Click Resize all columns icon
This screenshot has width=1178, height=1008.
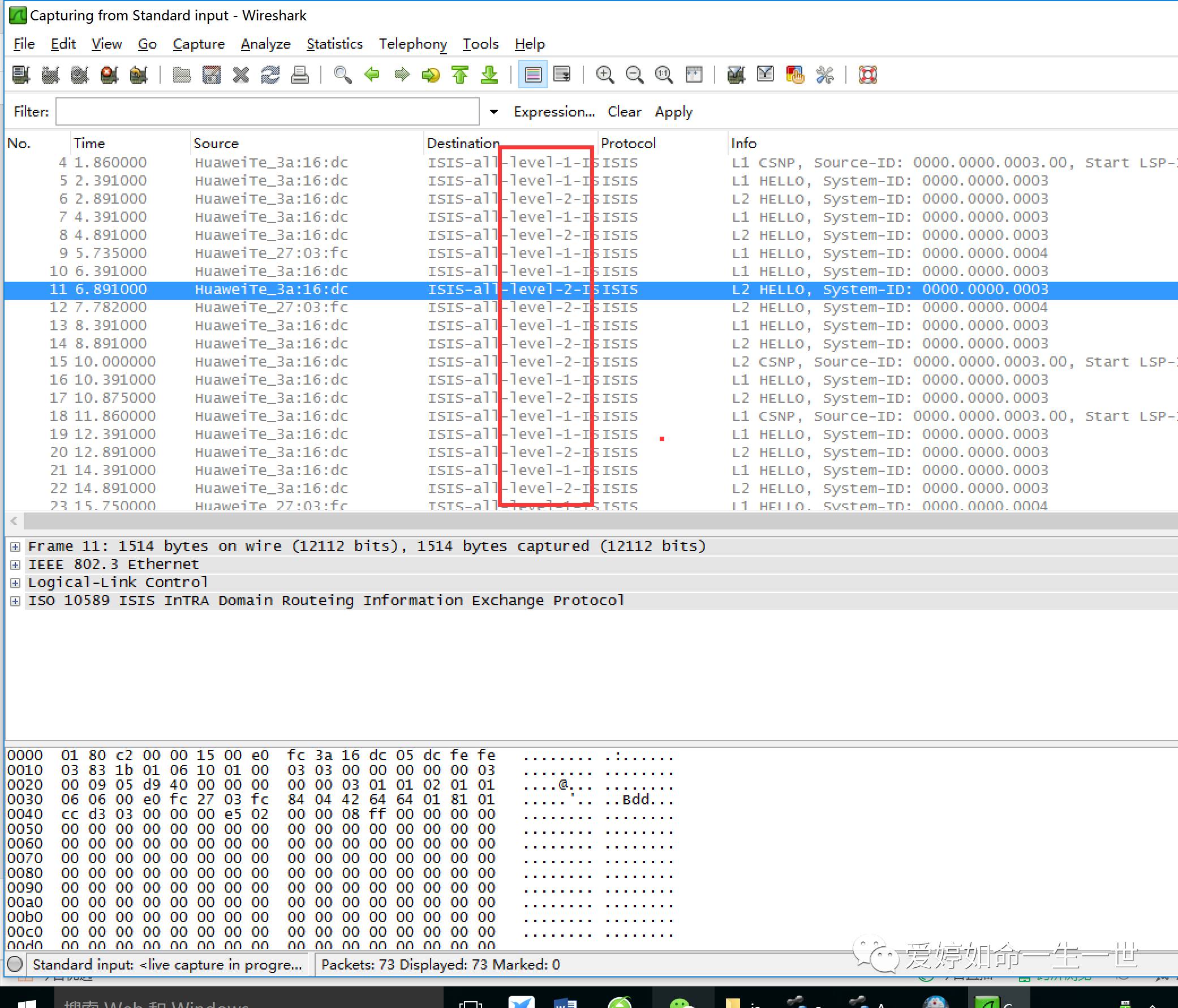tap(694, 75)
